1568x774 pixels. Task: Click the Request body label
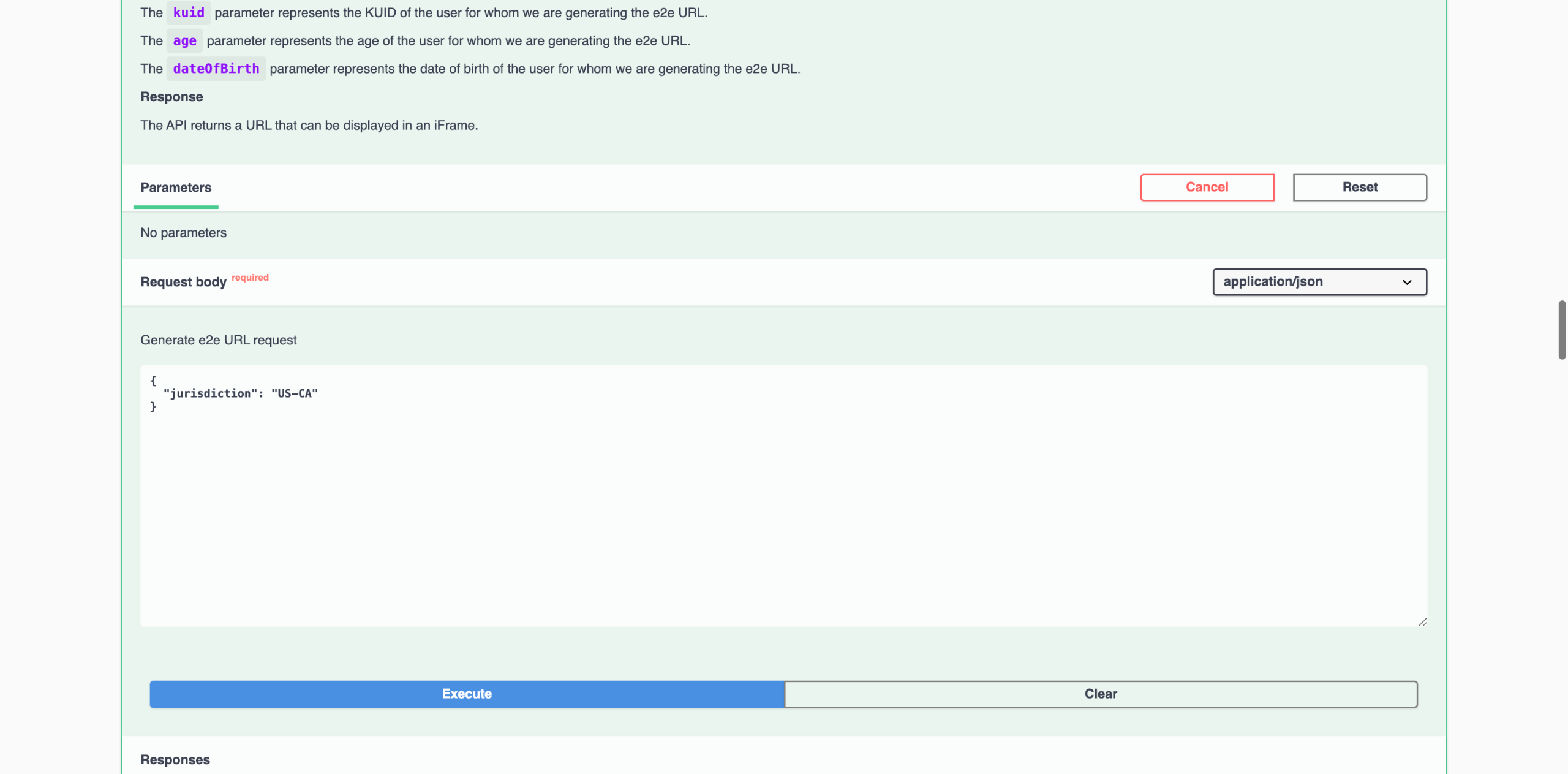(x=183, y=282)
